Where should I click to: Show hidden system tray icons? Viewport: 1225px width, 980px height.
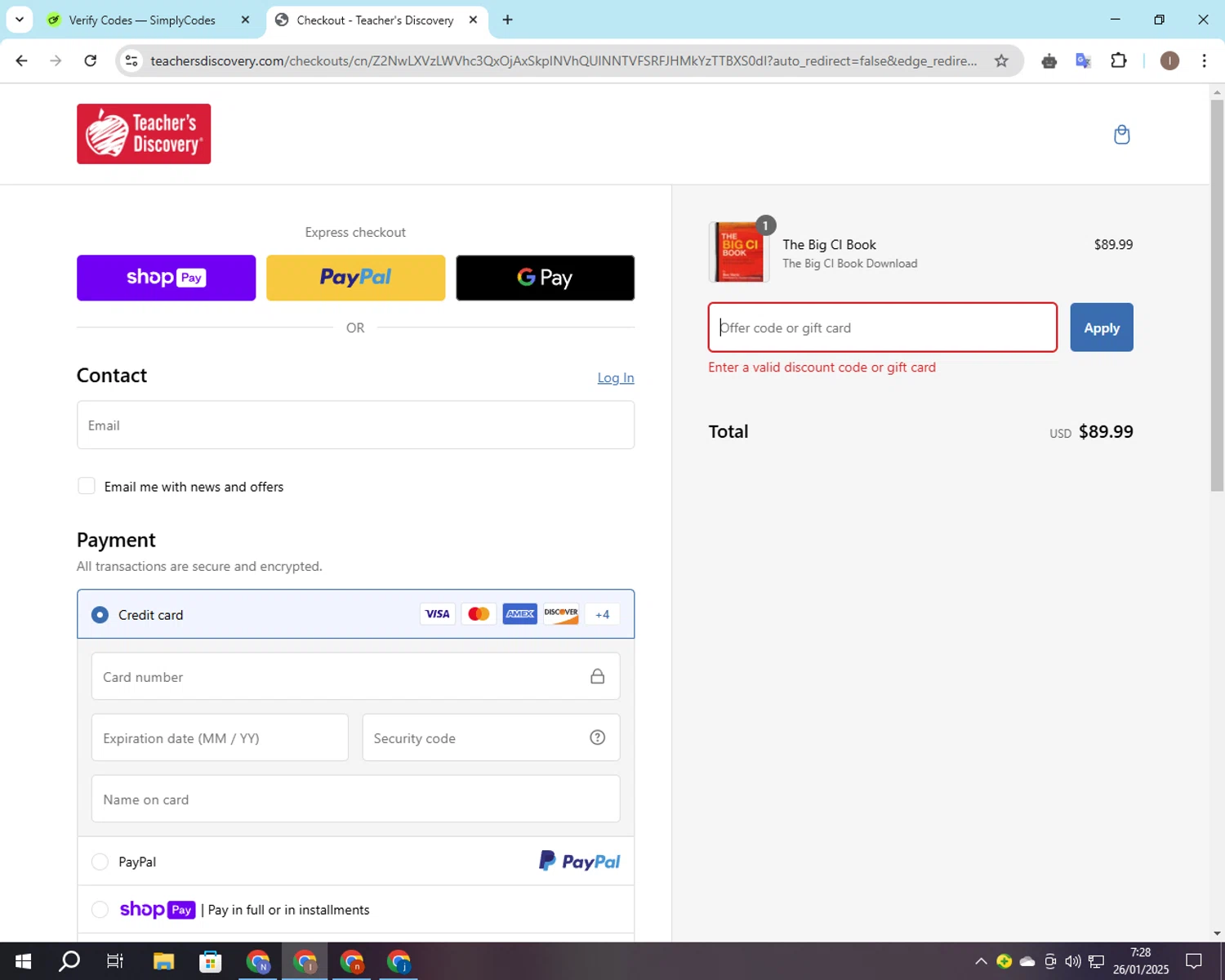pos(981,961)
